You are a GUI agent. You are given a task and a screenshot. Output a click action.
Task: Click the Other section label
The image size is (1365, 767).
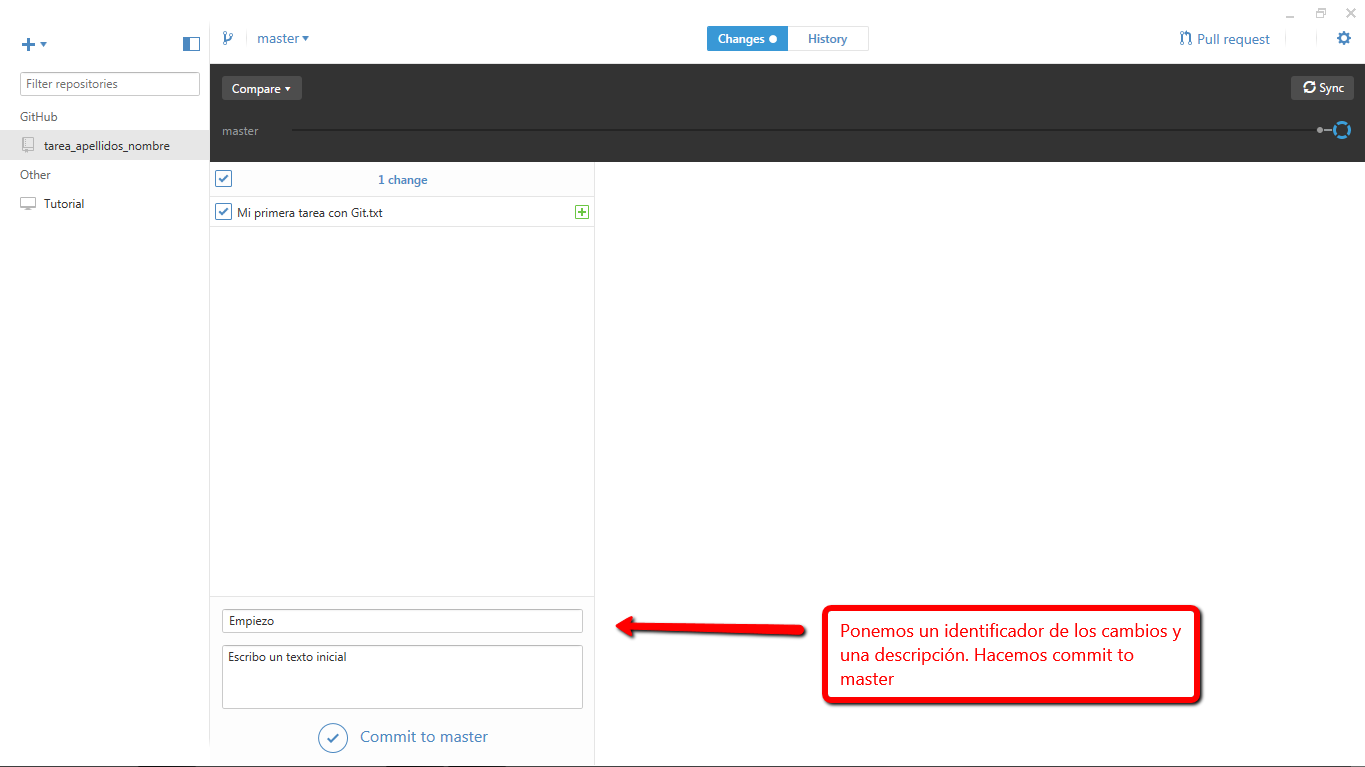point(35,175)
